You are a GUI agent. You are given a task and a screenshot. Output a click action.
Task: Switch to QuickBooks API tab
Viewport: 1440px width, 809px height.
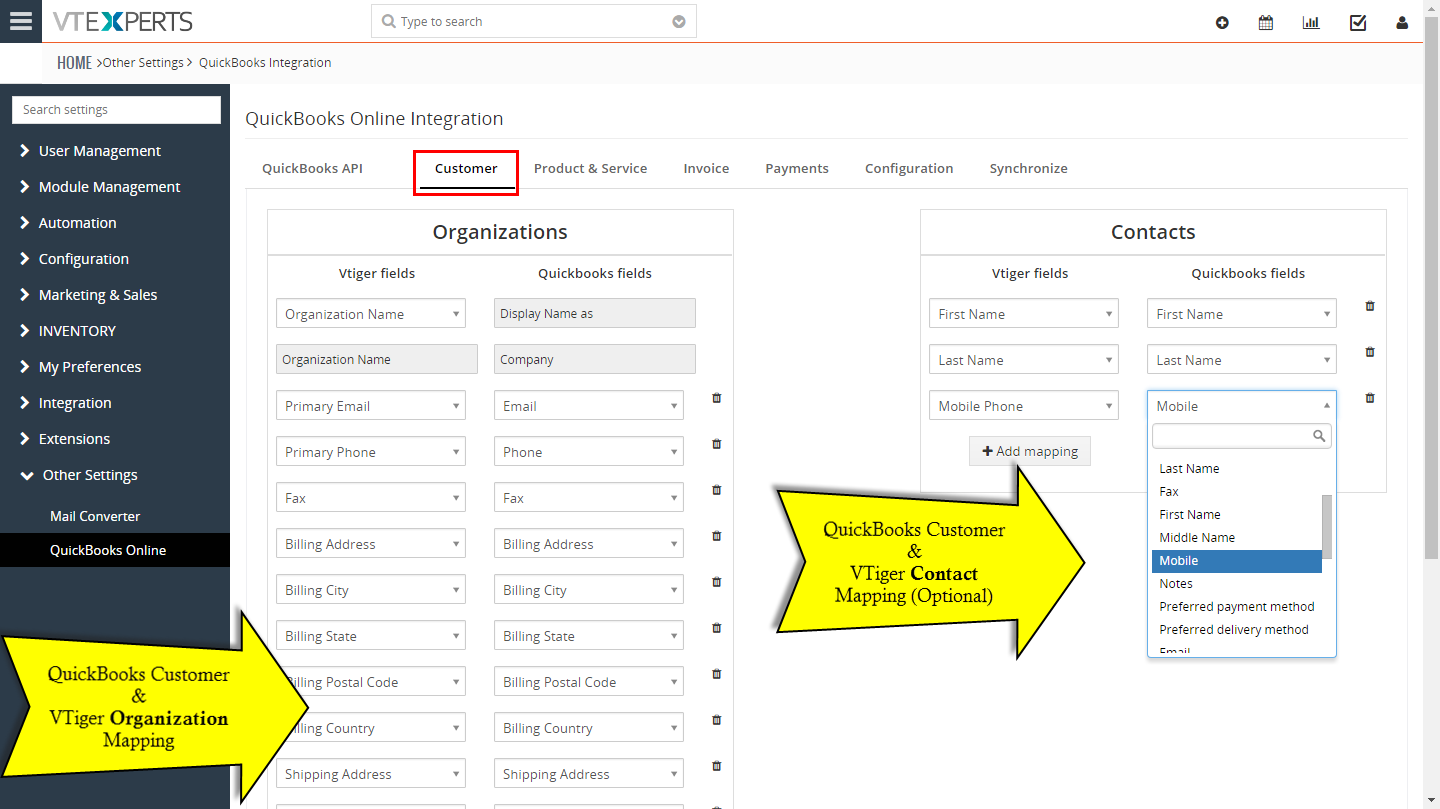point(312,168)
